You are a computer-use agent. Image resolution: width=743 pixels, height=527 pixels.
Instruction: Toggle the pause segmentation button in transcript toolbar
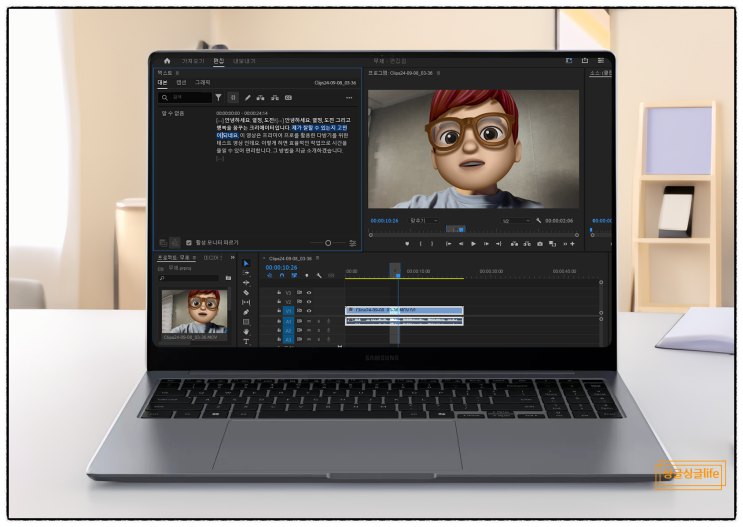(233, 98)
